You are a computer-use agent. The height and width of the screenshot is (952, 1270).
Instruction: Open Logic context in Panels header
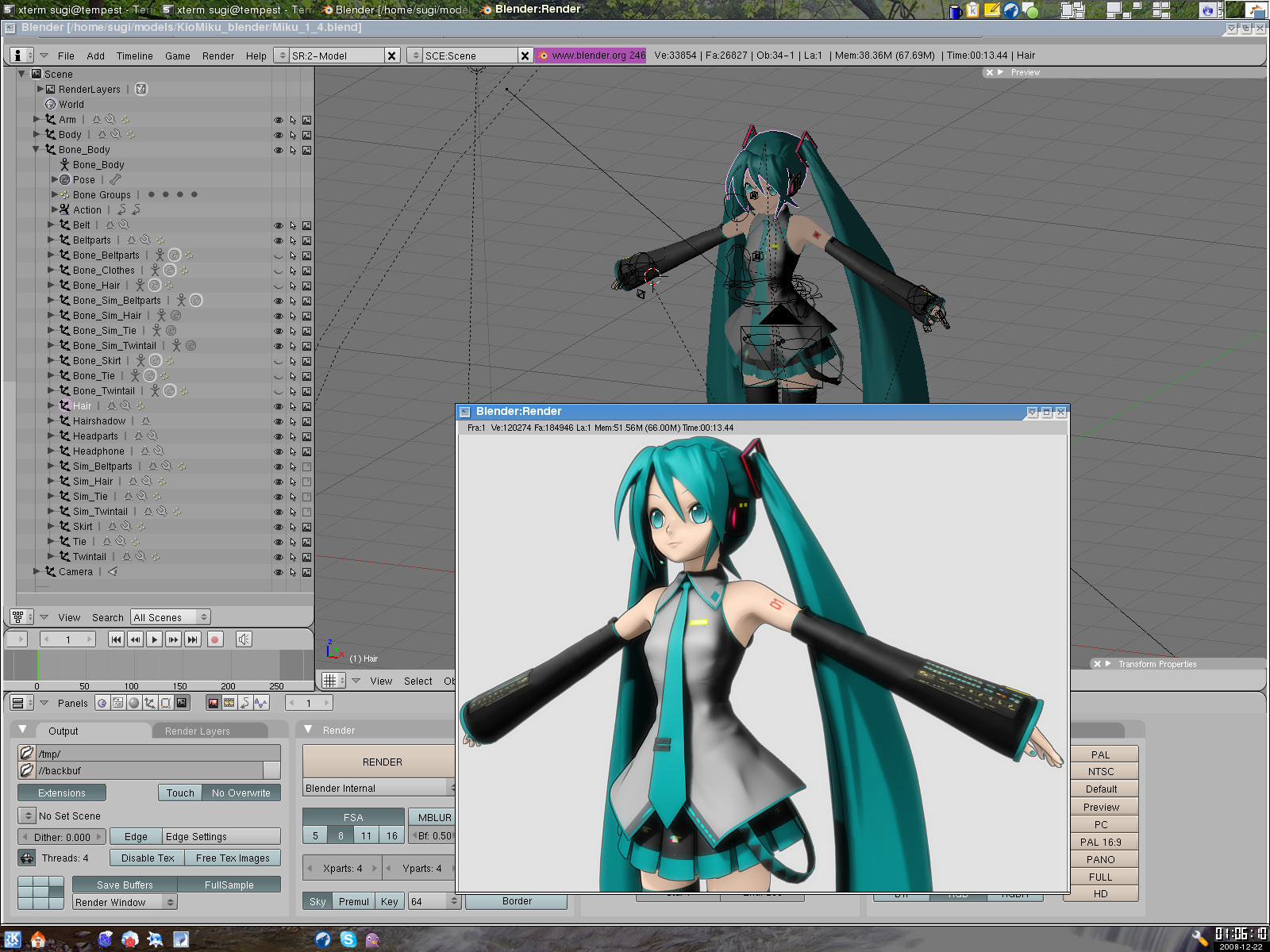[102, 703]
